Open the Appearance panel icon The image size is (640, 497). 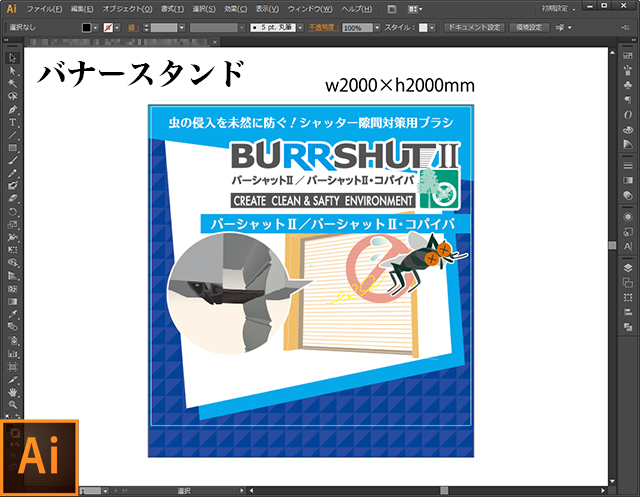click(x=628, y=217)
